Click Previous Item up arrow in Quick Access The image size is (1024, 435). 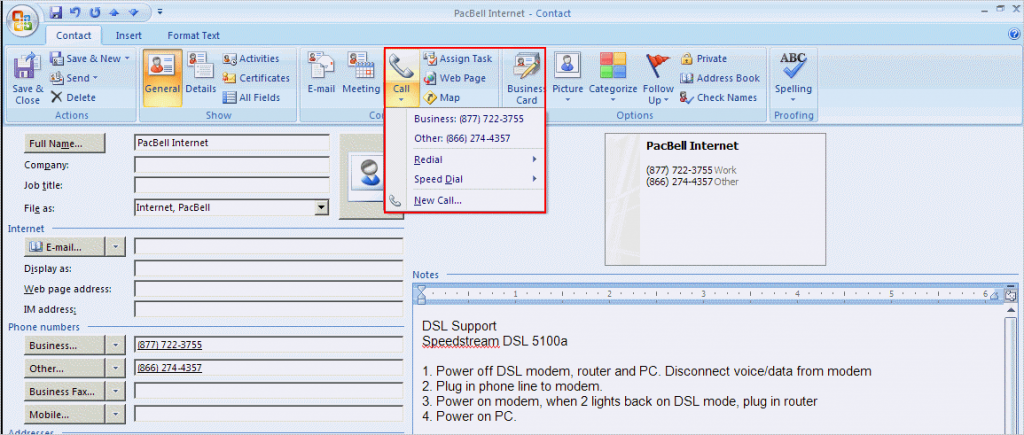(112, 12)
